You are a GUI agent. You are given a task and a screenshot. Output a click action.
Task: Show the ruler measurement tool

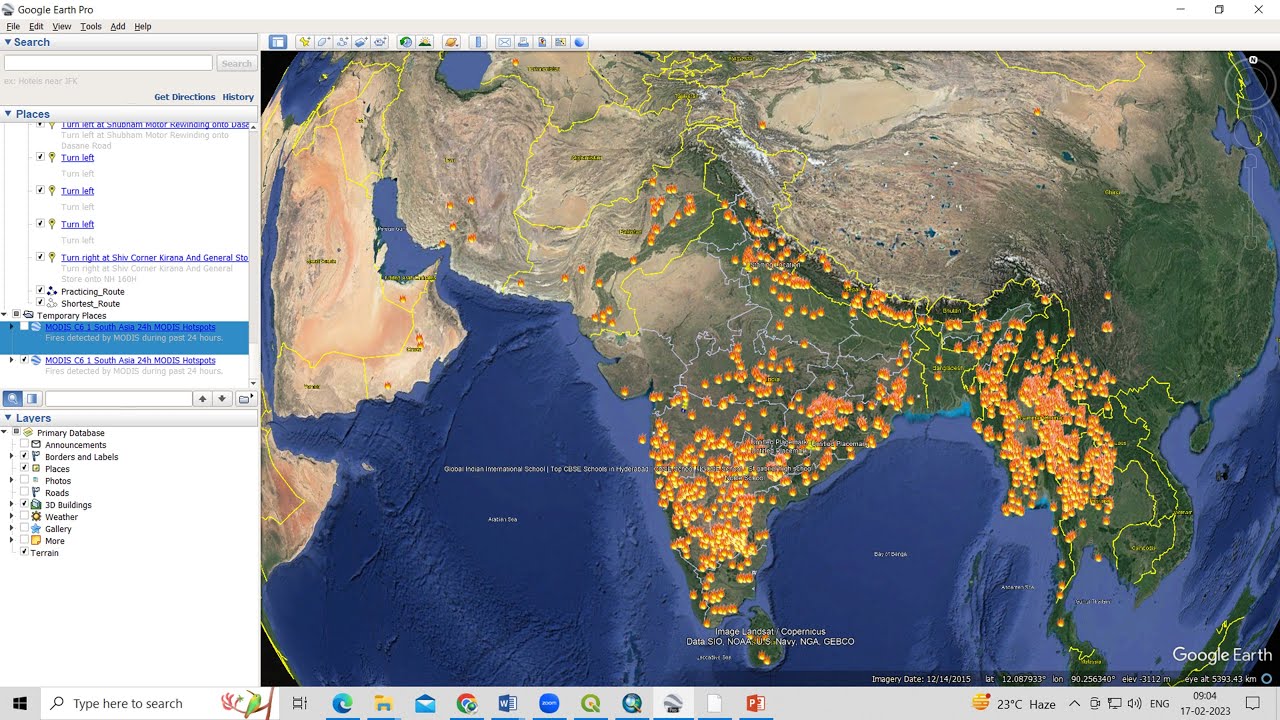pos(477,42)
